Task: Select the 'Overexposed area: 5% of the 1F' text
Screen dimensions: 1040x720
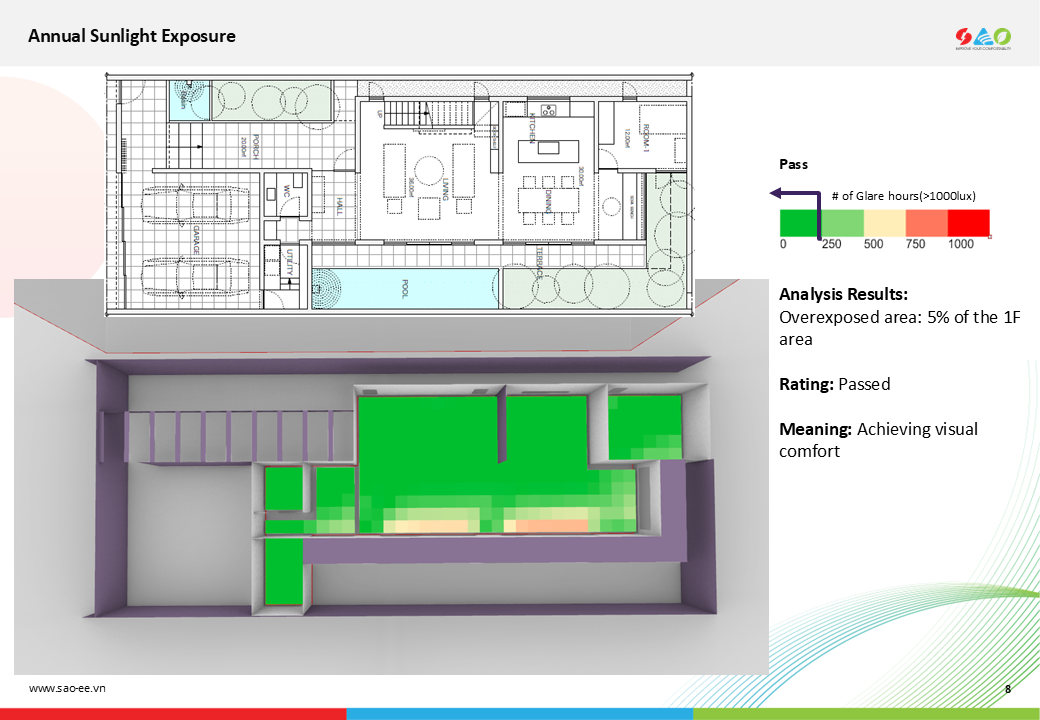Action: pyautogui.click(x=899, y=317)
